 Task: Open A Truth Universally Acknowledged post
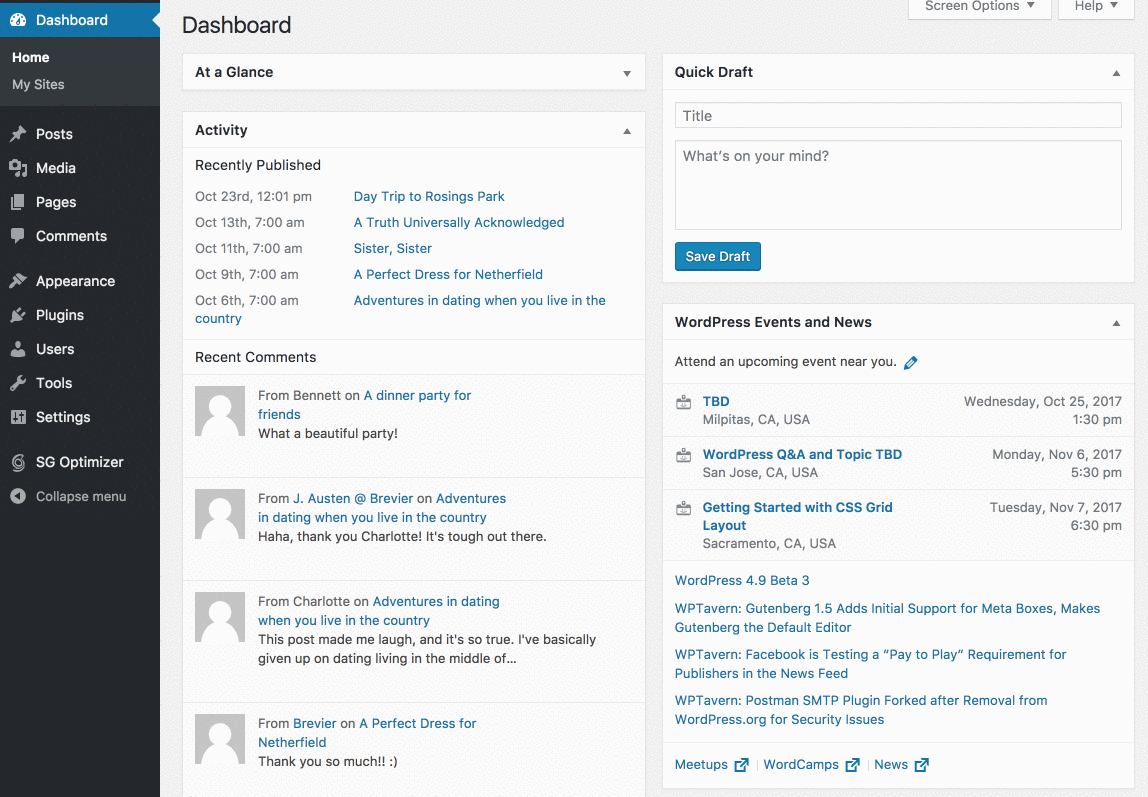[x=459, y=222]
